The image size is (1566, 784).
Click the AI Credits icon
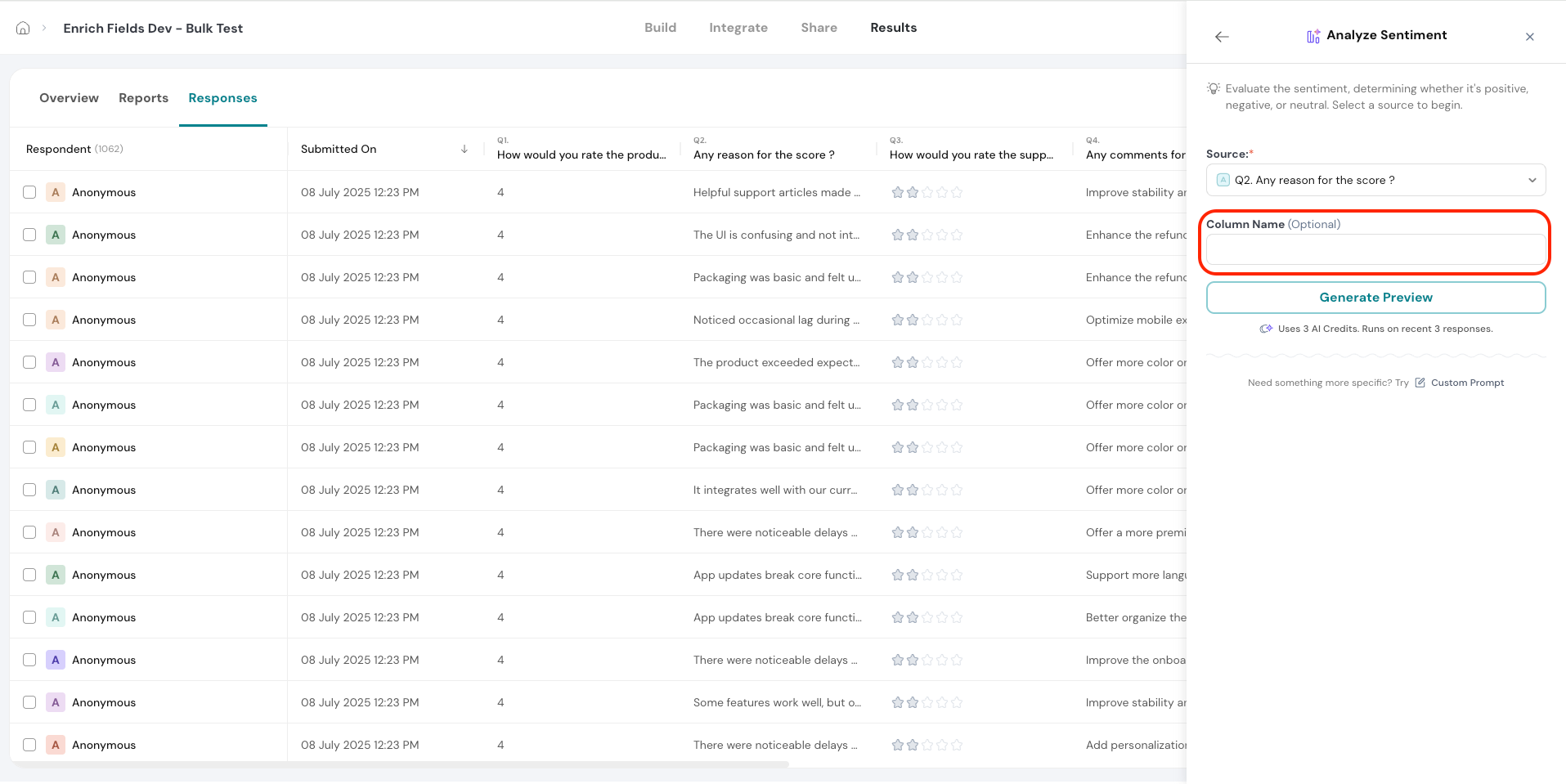1266,329
